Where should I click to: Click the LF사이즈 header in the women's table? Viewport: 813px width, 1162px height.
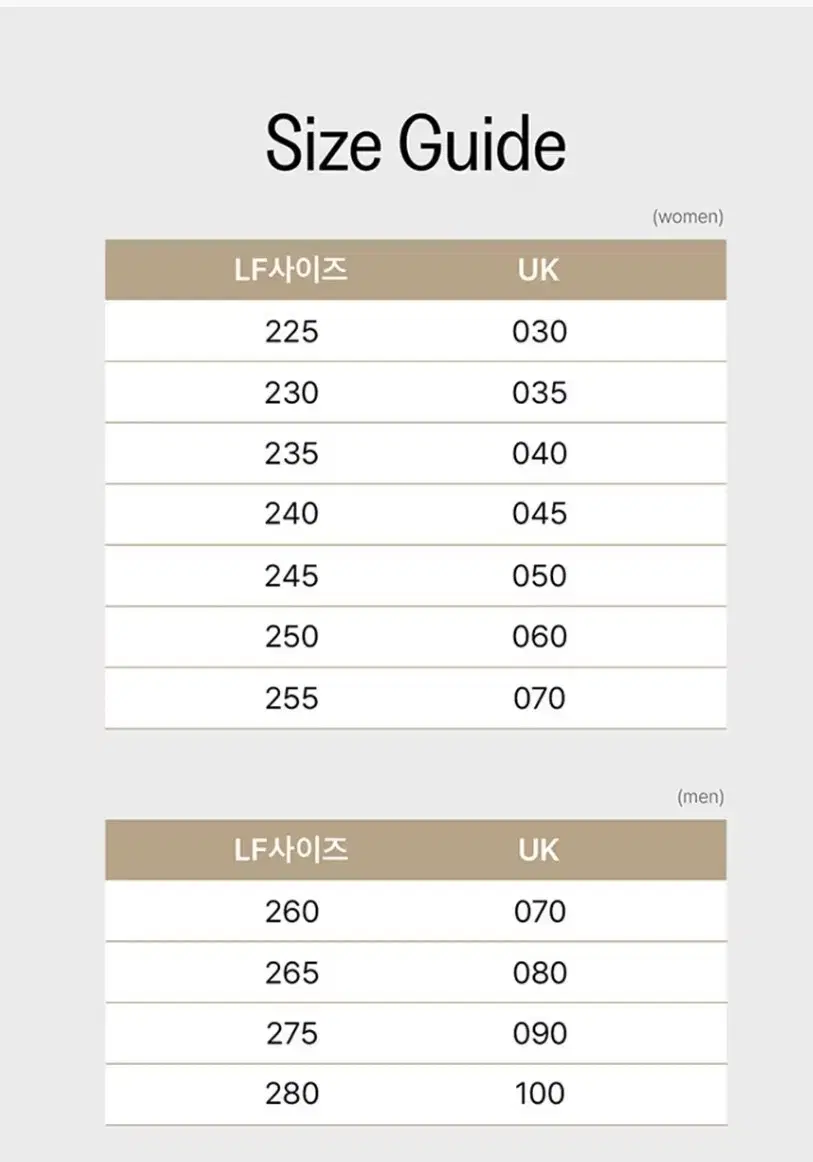(x=291, y=270)
